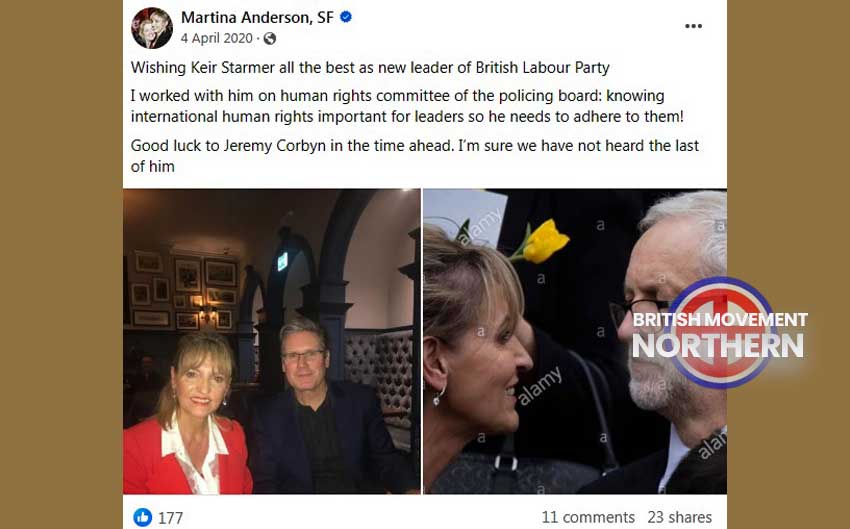Open Martina Anderson's profile picture
Viewport: 850px width, 529px height.
point(152,28)
